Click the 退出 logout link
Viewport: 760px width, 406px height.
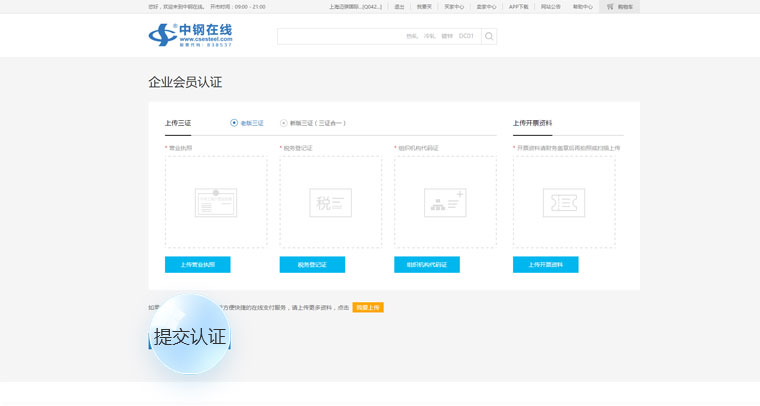click(x=400, y=6)
